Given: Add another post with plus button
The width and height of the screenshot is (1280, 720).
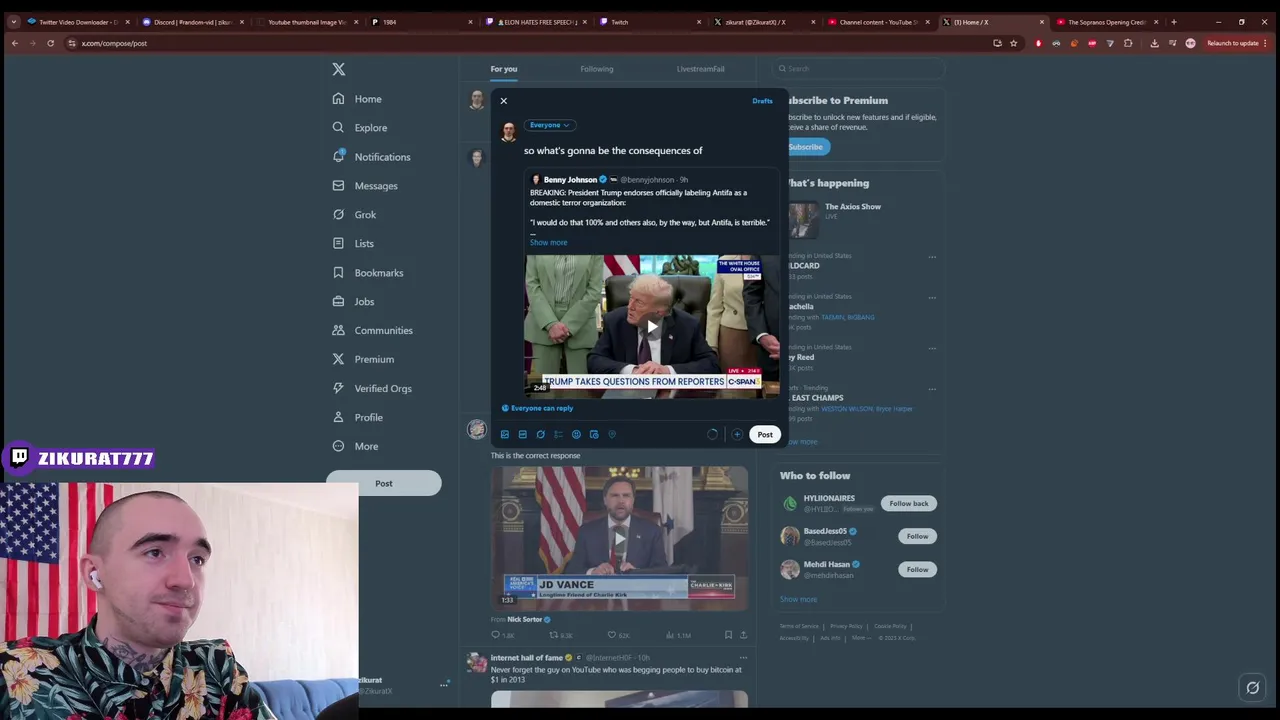Looking at the screenshot, I should [737, 435].
